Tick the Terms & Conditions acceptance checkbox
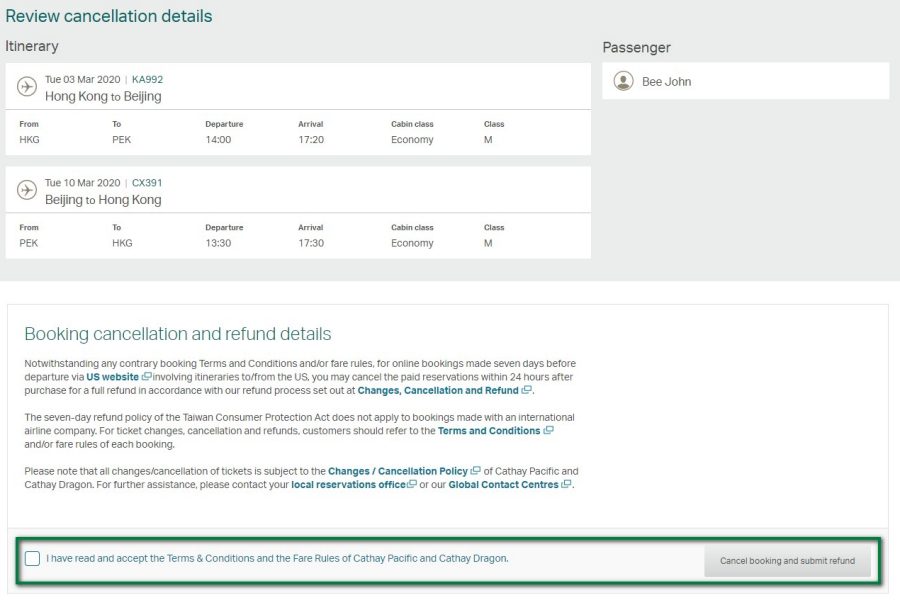Viewport: 900px width, 600px height. 32,558
